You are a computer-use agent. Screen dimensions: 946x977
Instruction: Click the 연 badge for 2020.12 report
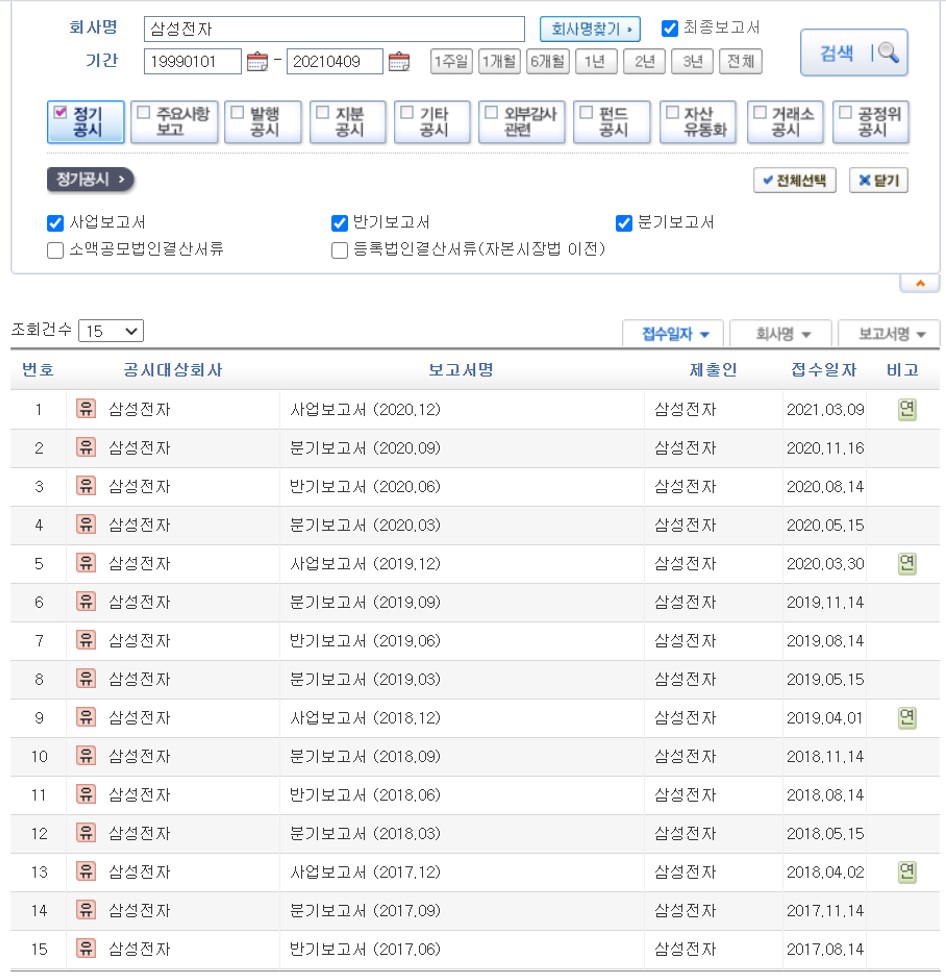click(907, 409)
